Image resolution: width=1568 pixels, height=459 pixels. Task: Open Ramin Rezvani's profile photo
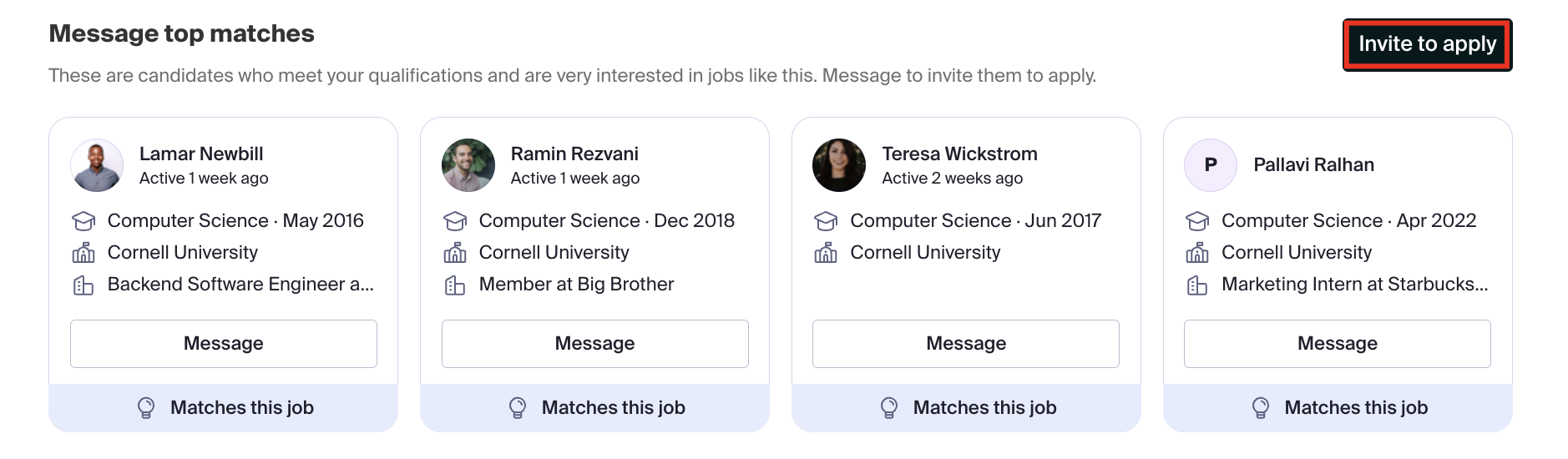click(x=468, y=165)
